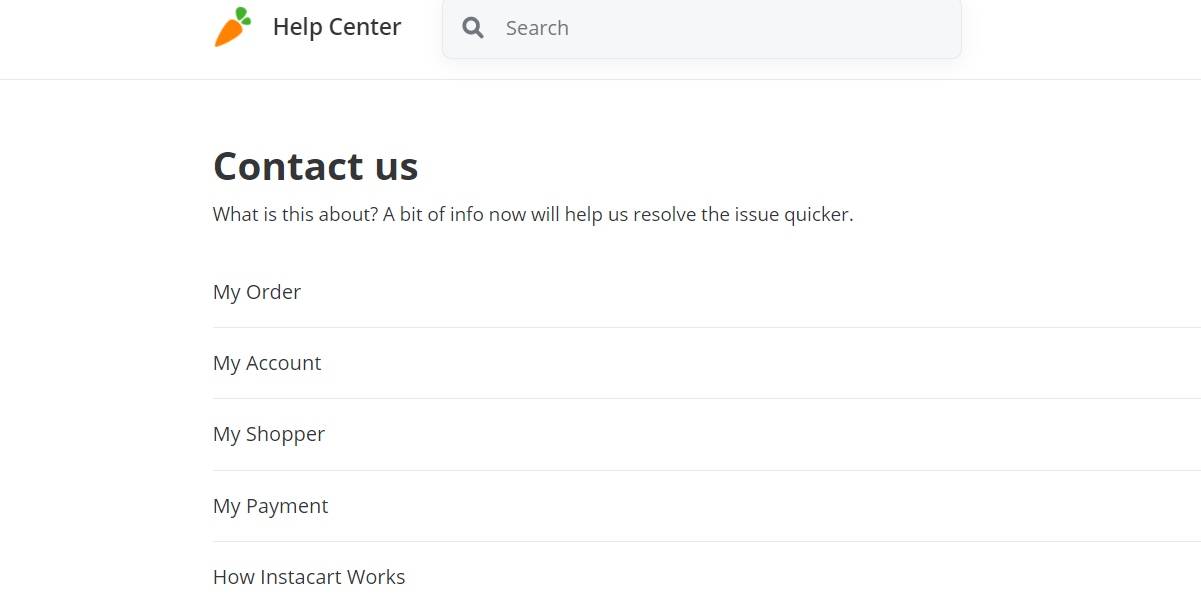Expand the How Instacart Works category

pos(309,577)
